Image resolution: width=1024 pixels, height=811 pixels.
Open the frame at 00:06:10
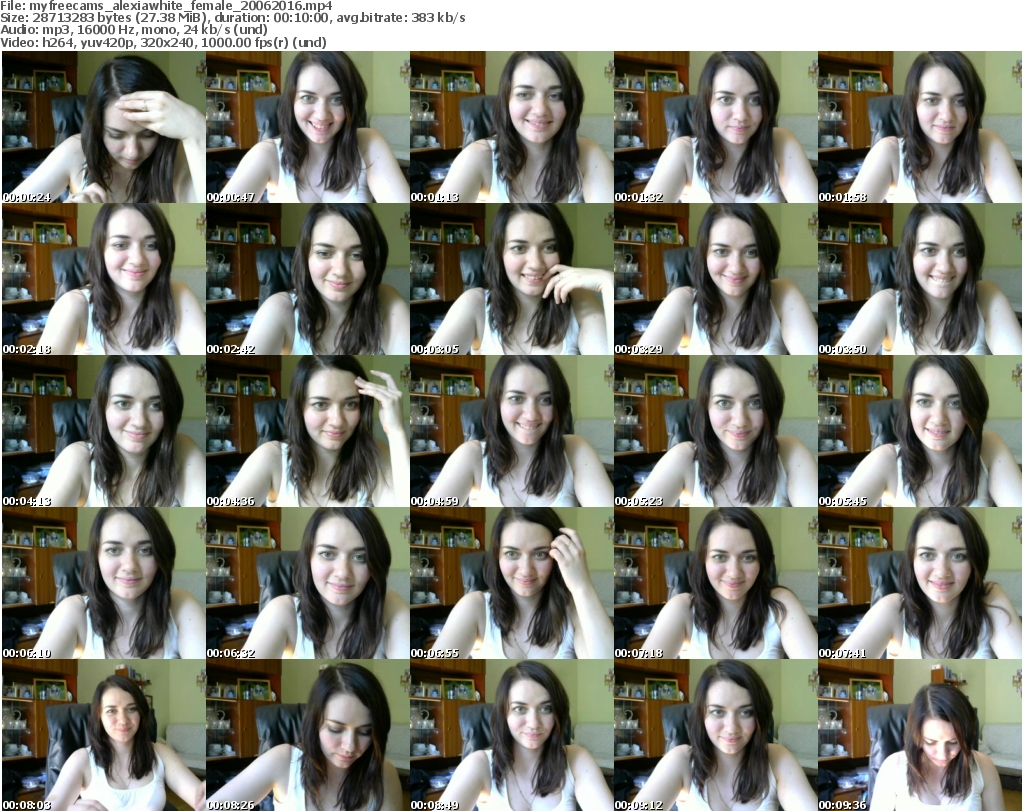tap(104, 584)
